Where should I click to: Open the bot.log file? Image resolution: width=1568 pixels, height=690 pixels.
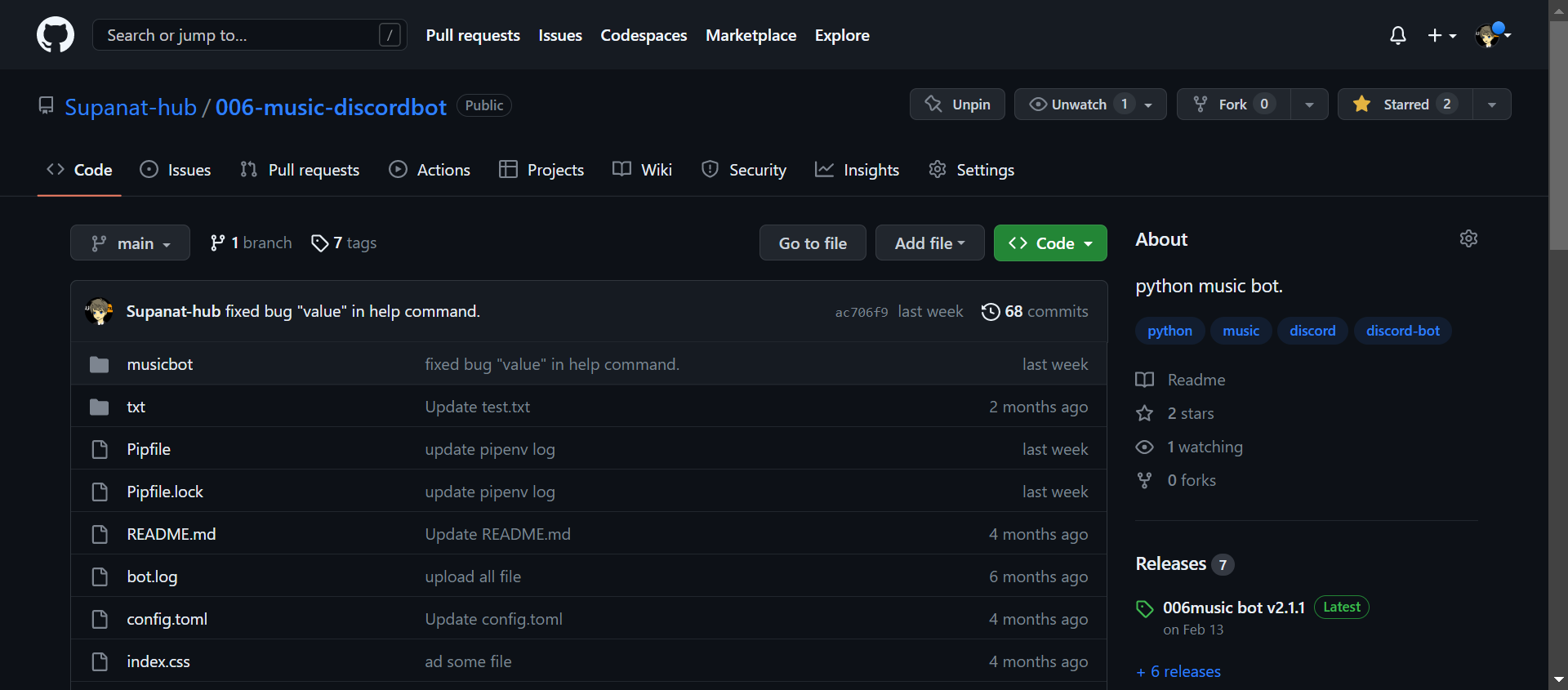152,576
